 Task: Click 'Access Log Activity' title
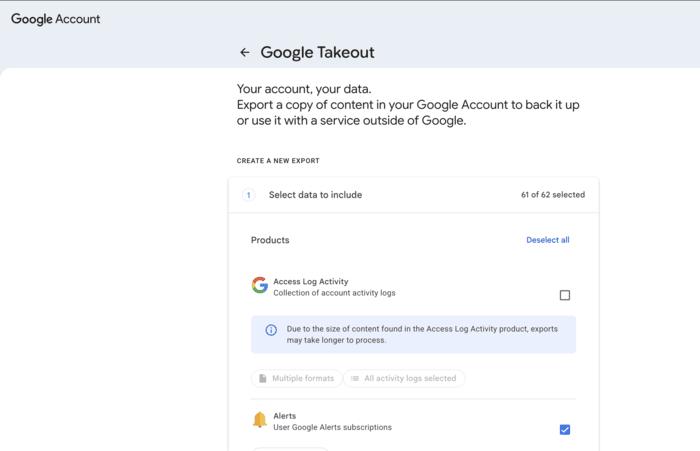click(x=311, y=281)
